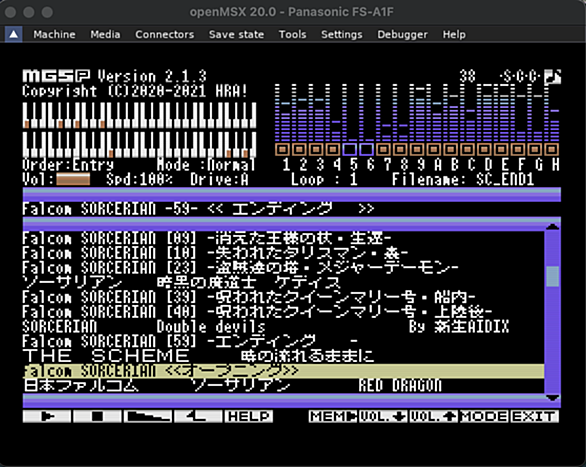Open the Settings menu
586x467 pixels.
(342, 34)
